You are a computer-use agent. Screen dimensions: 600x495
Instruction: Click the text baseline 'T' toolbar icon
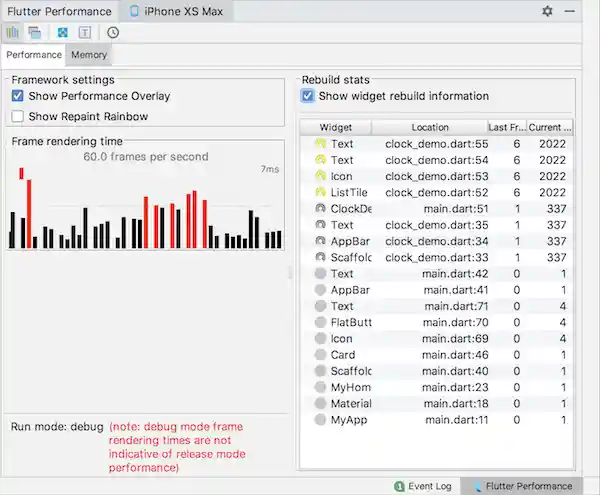click(x=85, y=33)
